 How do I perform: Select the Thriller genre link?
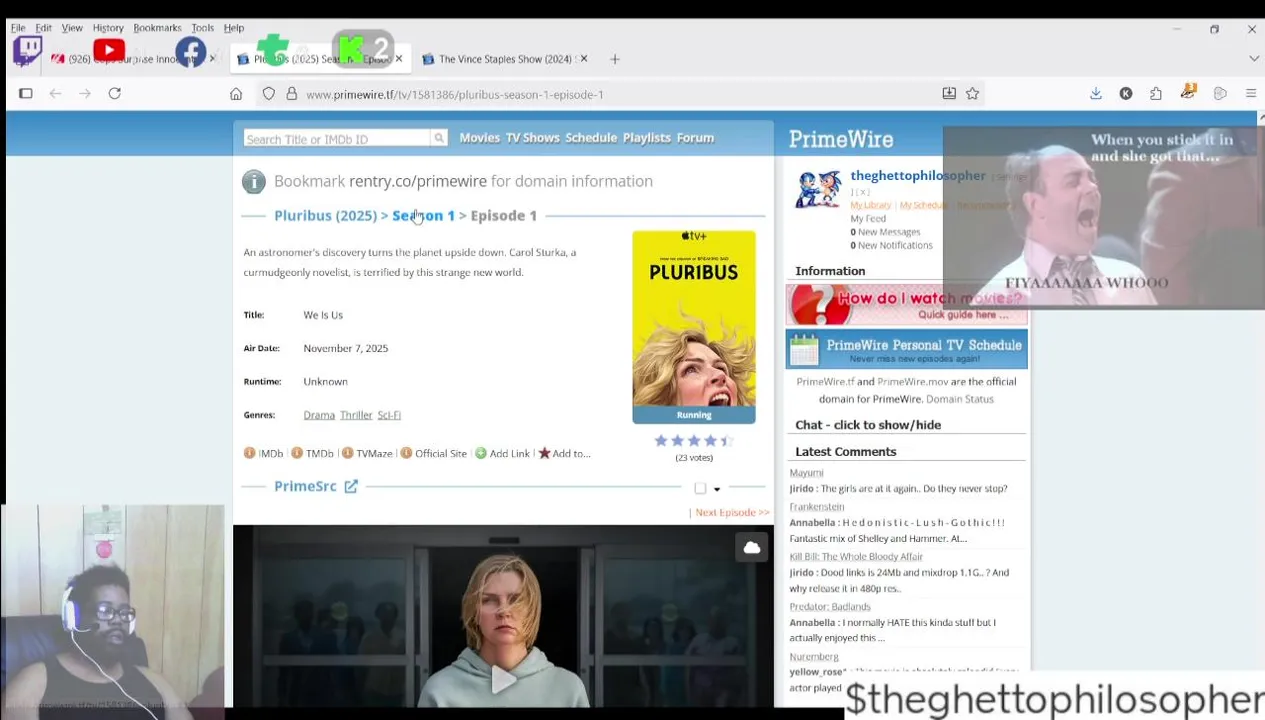point(356,415)
